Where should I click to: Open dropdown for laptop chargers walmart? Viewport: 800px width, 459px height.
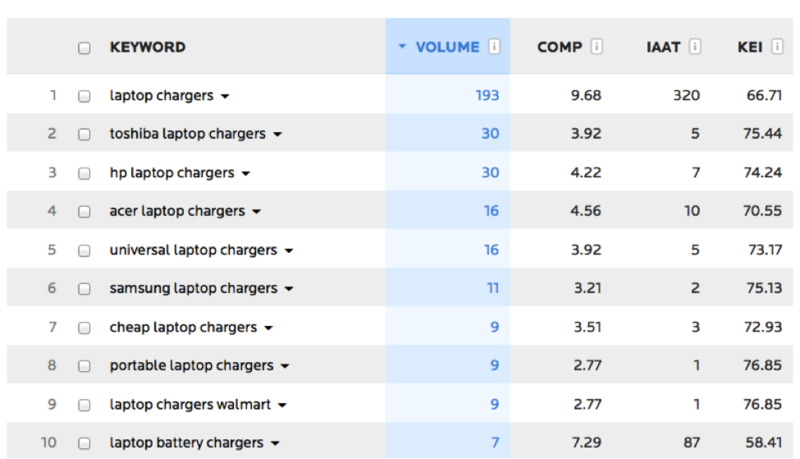click(282, 405)
